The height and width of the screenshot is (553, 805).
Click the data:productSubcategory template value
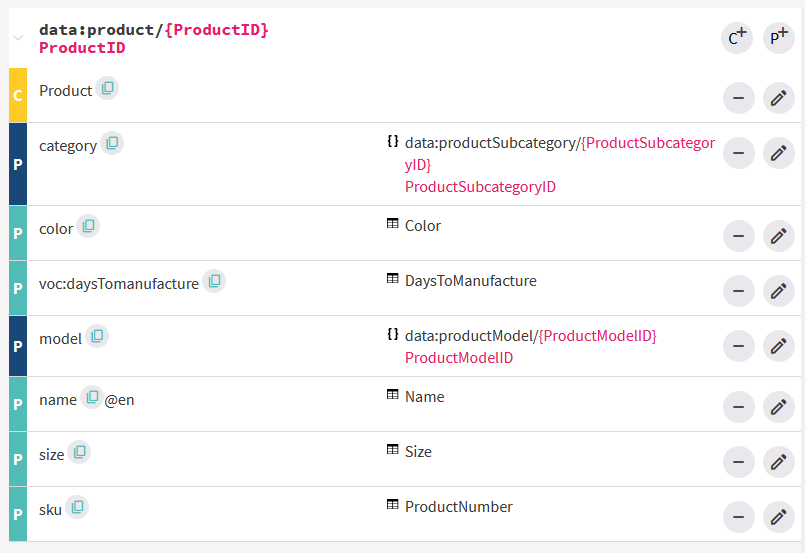[560, 154]
